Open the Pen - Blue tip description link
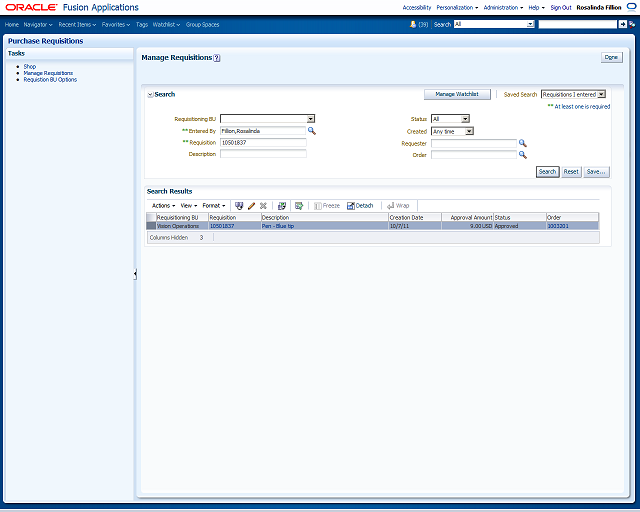The image size is (640, 512). coord(278,226)
